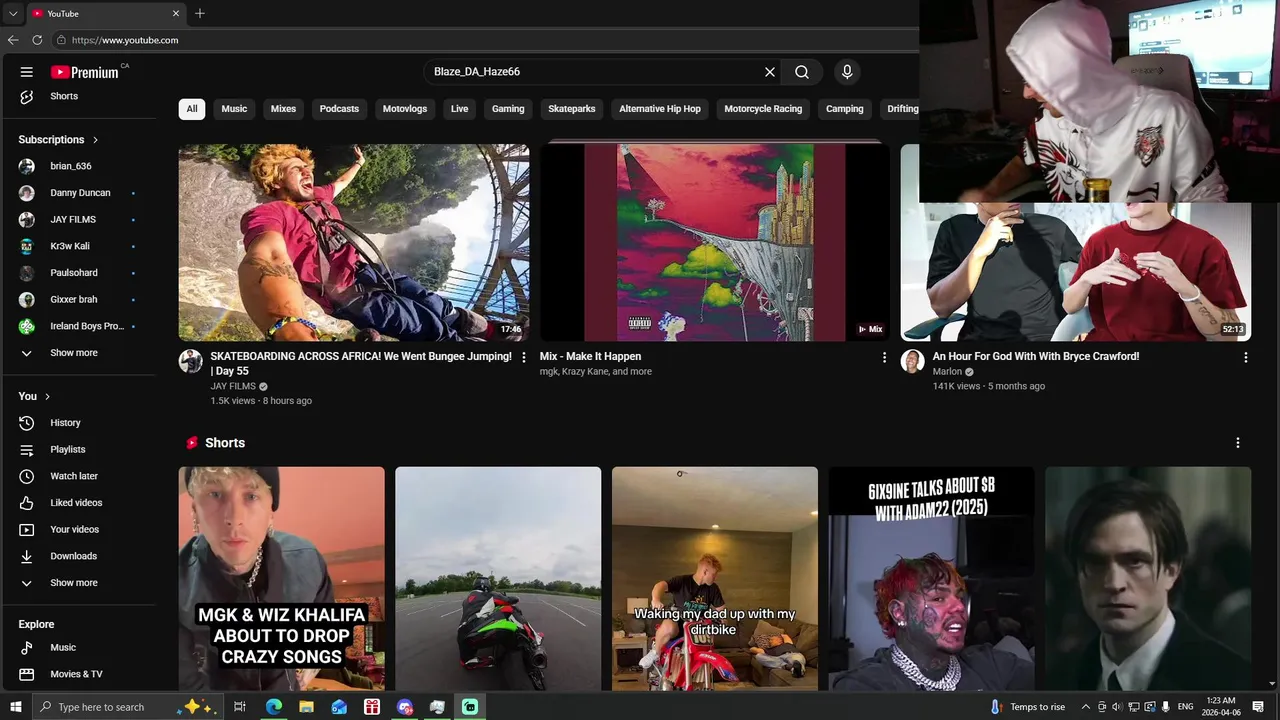Click the JAY FILMS channel avatar beside video title

190,361
